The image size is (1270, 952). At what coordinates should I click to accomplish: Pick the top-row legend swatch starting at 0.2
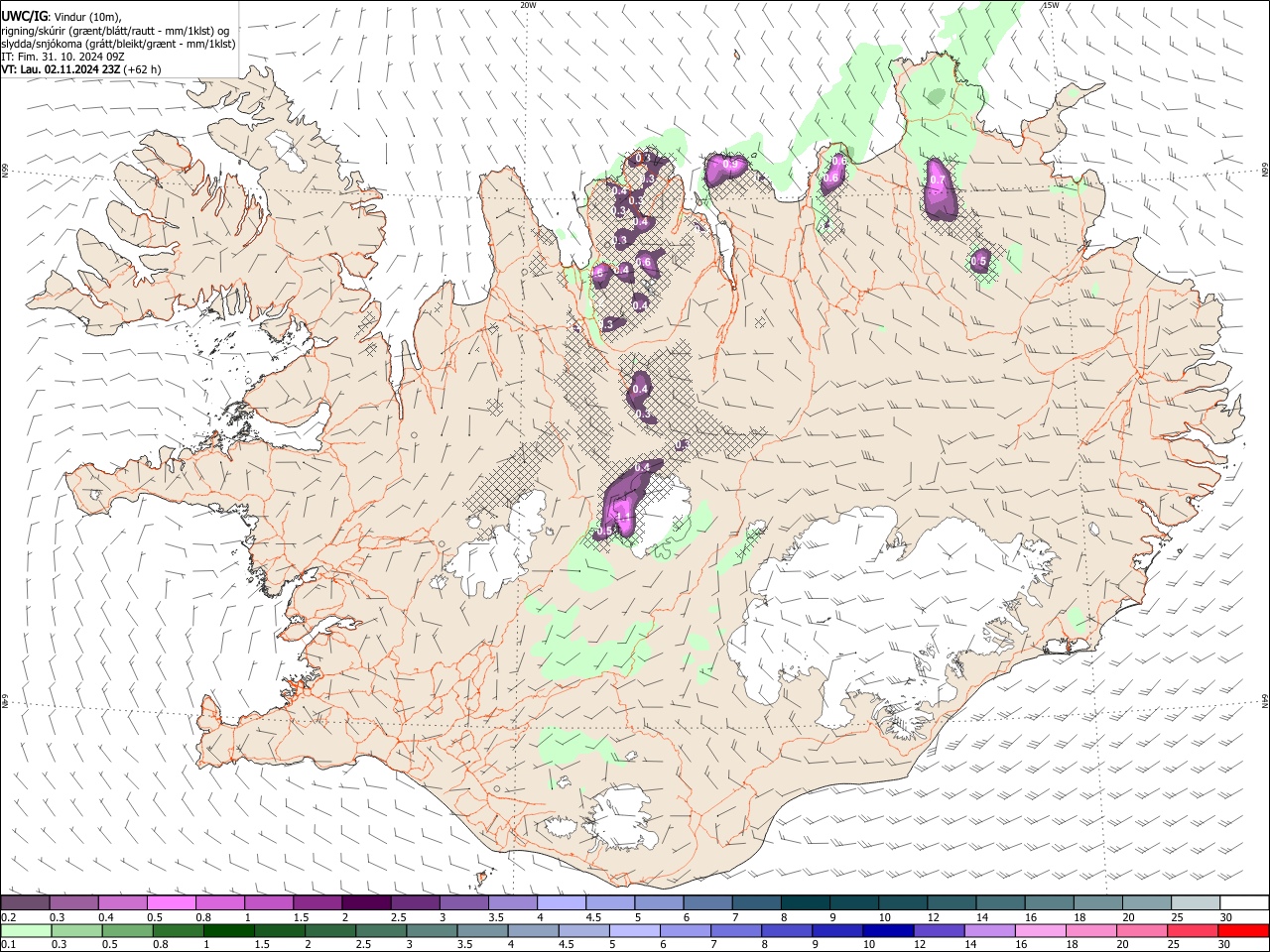tap(25, 903)
